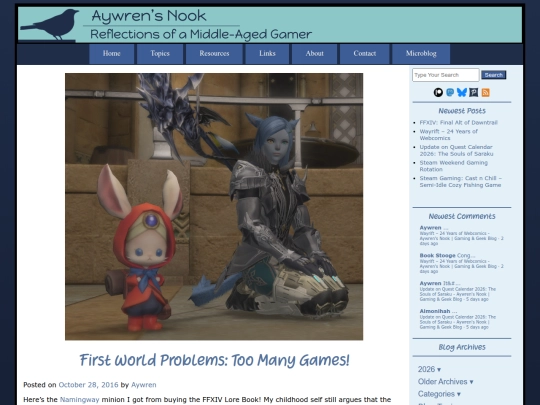Open the Microblog menu item

point(421,54)
